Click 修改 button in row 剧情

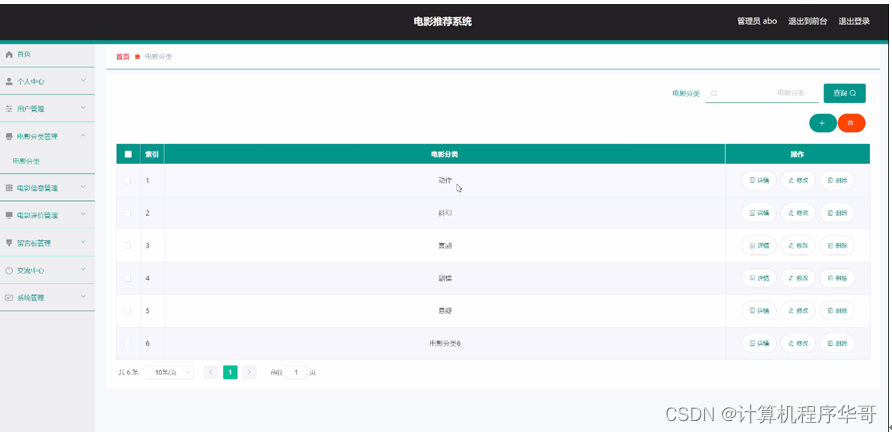tap(798, 278)
